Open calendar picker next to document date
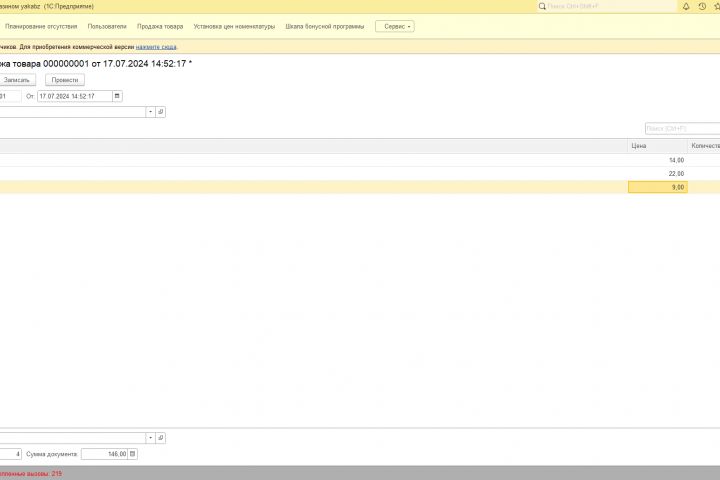 pyautogui.click(x=117, y=96)
